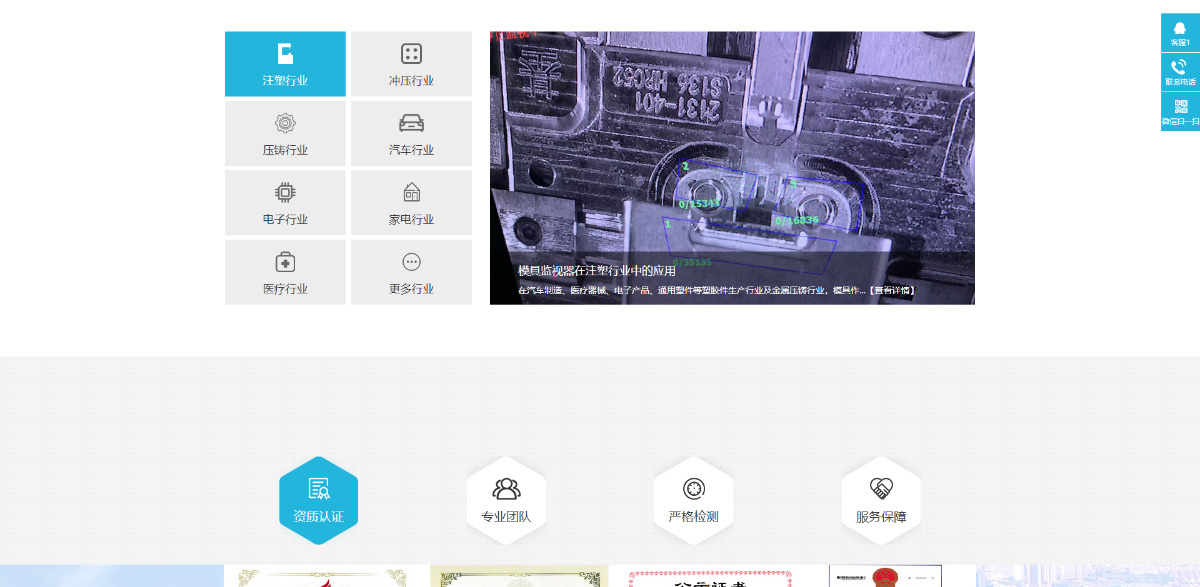This screenshot has height=587, width=1200.
Task: Click the 压铸行业 gear icon
Action: pyautogui.click(x=285, y=123)
